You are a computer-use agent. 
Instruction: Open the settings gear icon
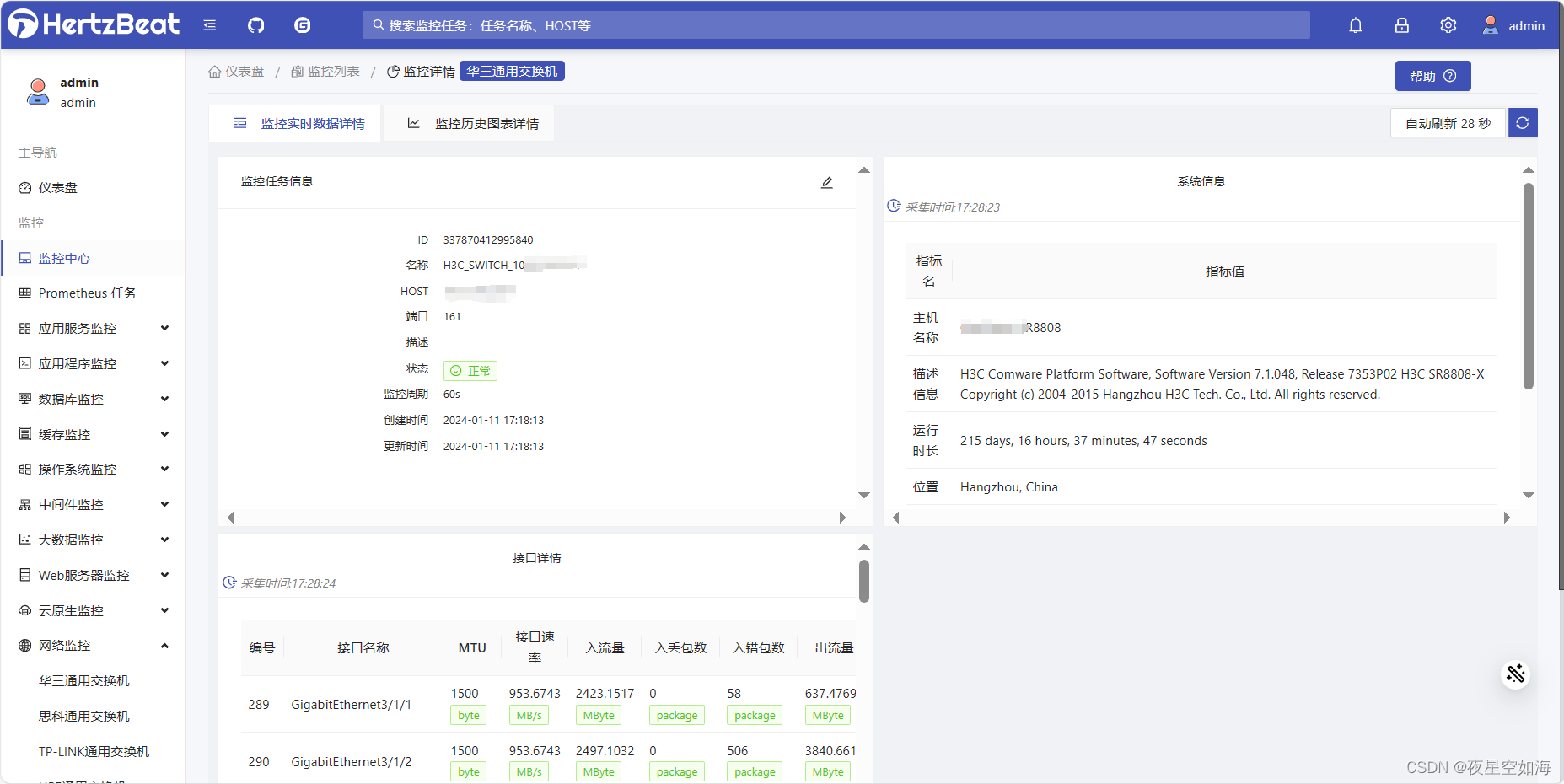coord(1448,24)
